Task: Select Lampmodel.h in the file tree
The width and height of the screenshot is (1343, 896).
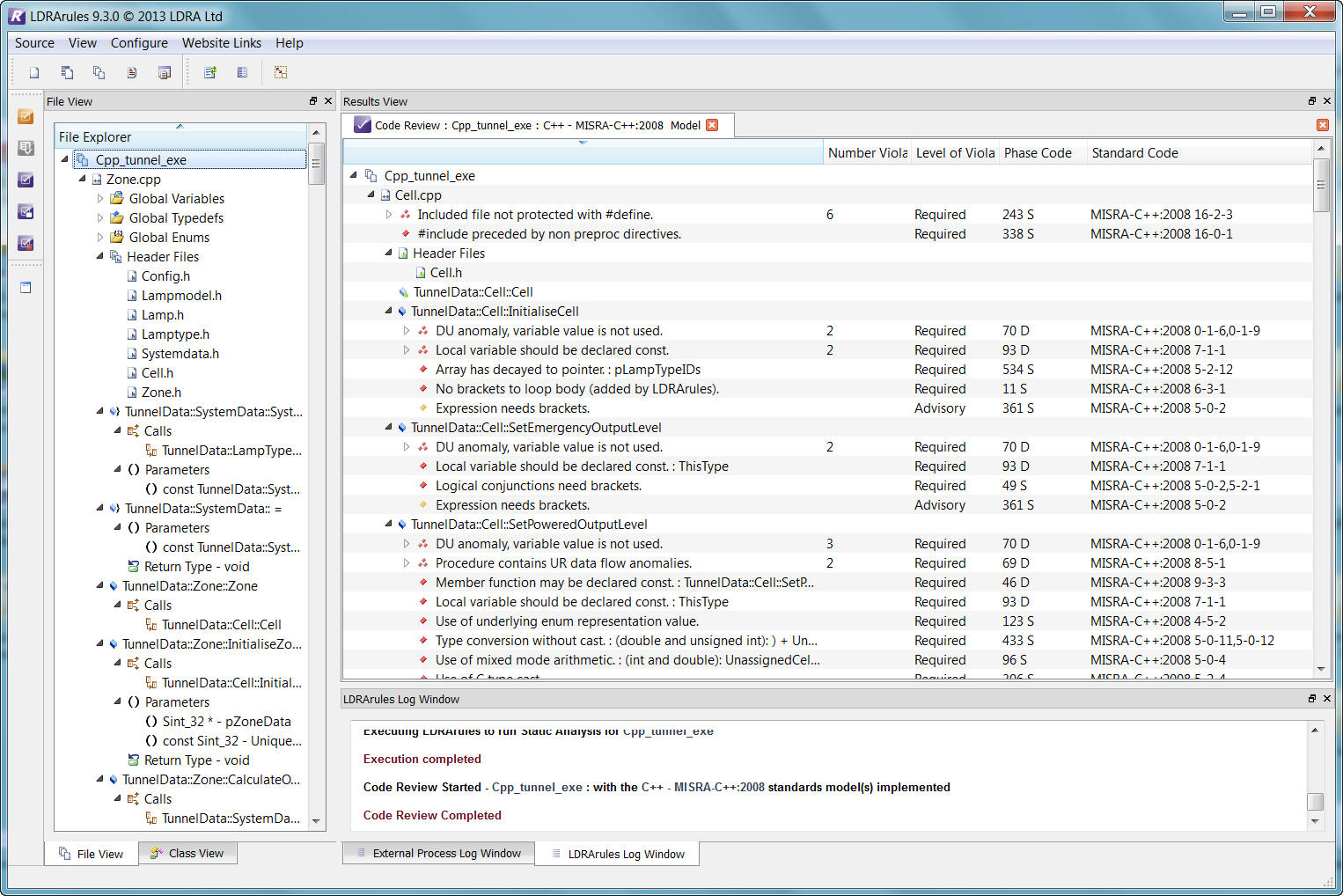Action: (x=181, y=296)
